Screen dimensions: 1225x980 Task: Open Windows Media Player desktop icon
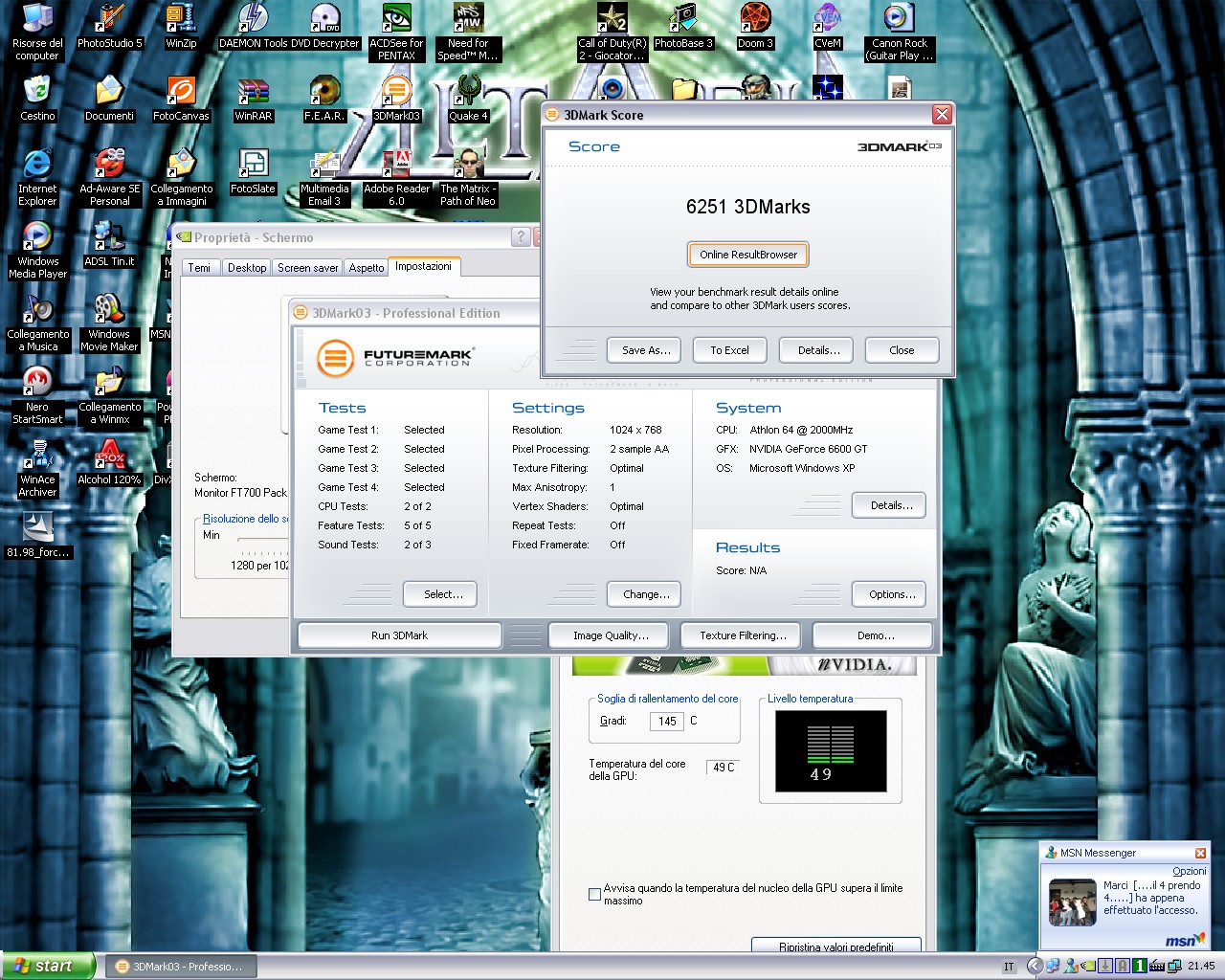tap(37, 251)
